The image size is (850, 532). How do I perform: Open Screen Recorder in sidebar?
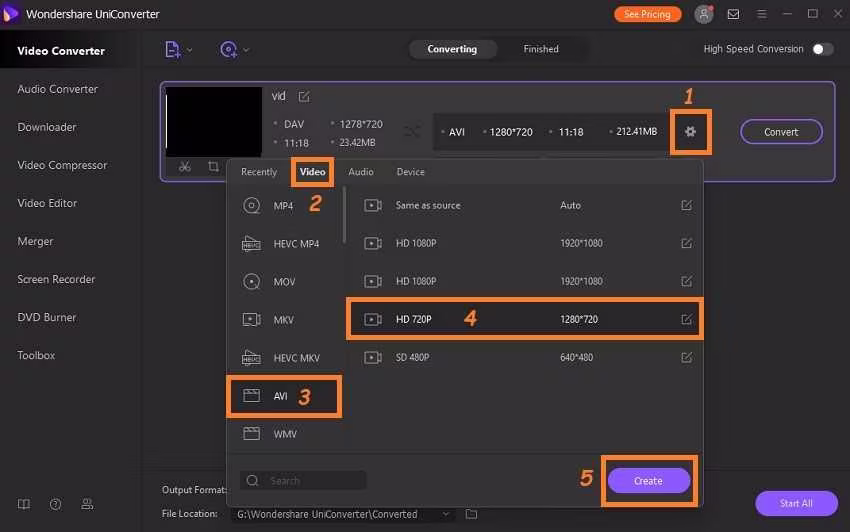coord(56,279)
